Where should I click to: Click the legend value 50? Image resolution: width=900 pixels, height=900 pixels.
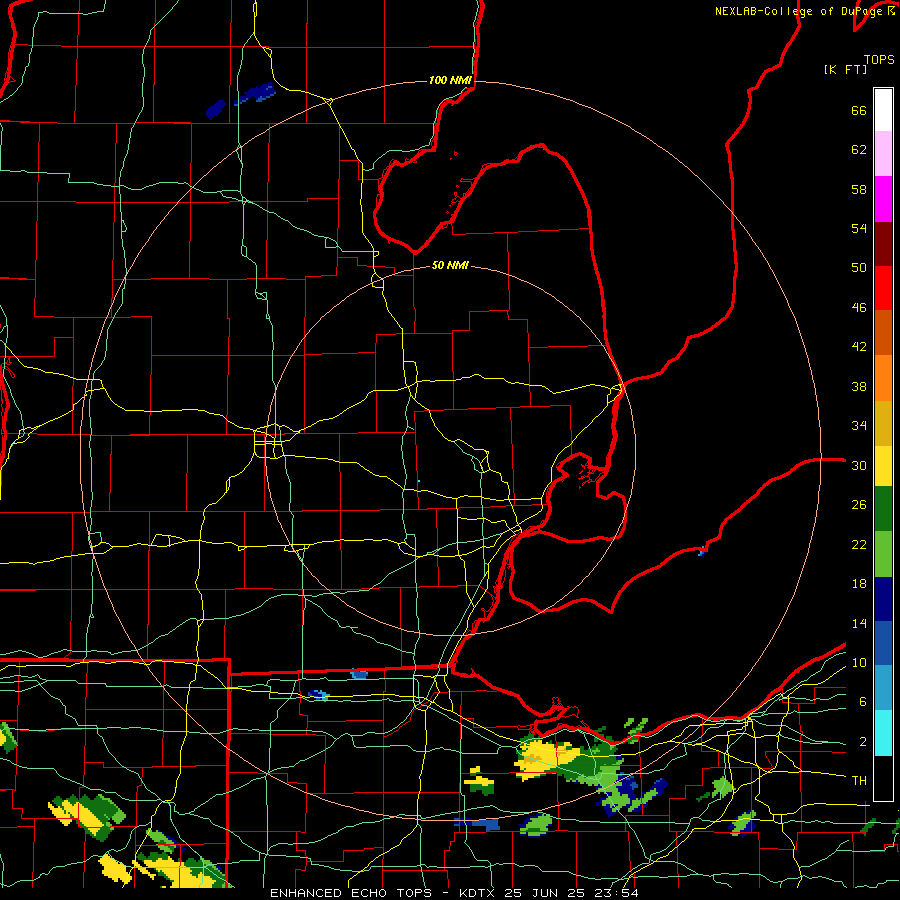click(x=859, y=268)
